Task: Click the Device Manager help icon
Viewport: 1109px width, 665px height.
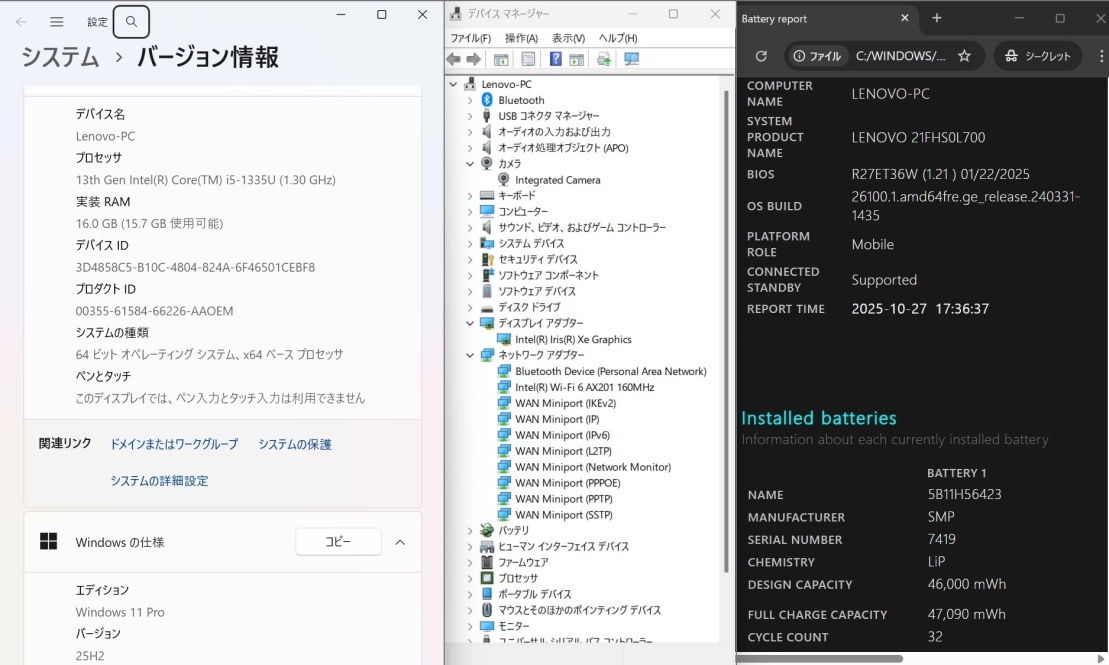Action: [555, 60]
